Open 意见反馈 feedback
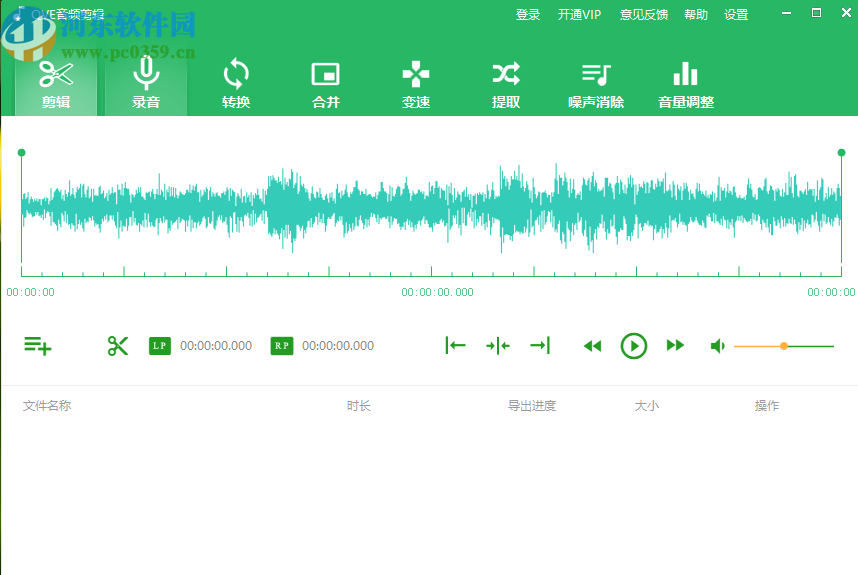858x575 pixels. (644, 15)
